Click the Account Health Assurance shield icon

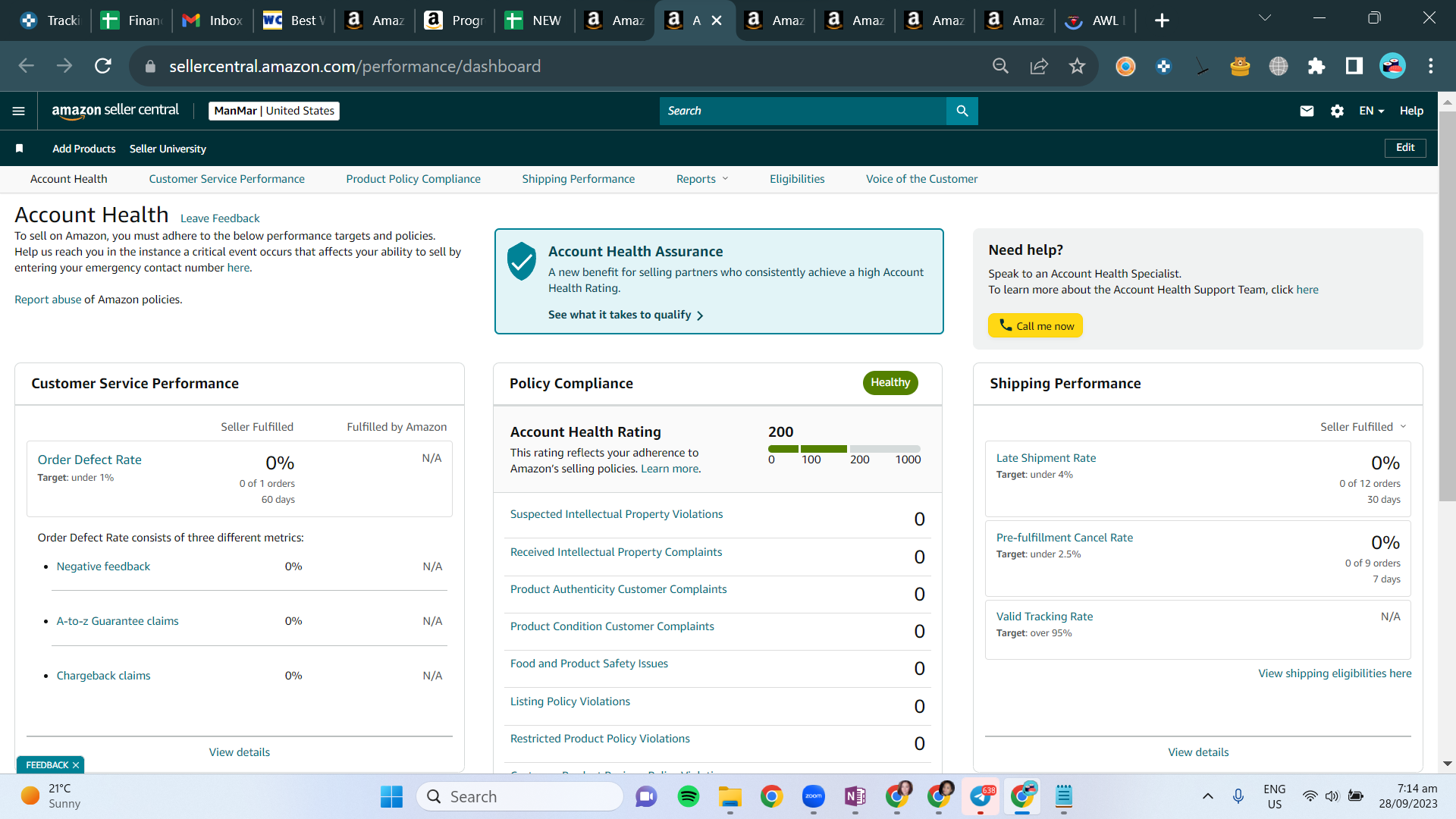point(522,262)
